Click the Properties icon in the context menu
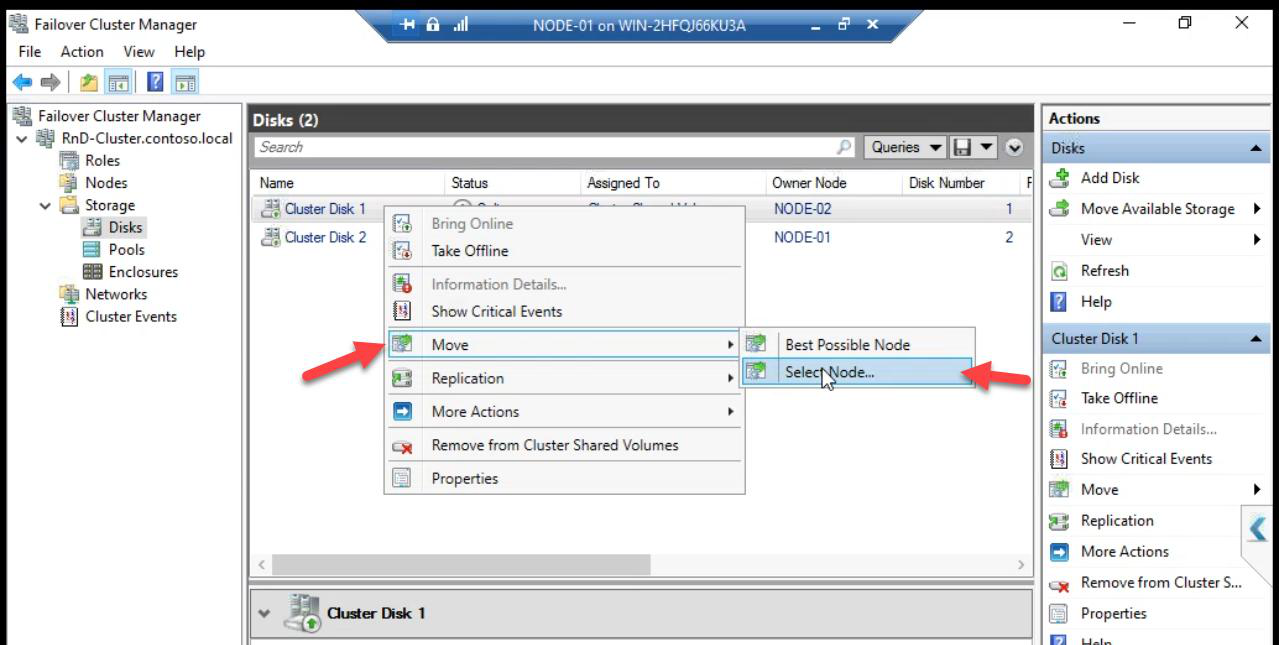This screenshot has height=645, width=1279. 402,478
